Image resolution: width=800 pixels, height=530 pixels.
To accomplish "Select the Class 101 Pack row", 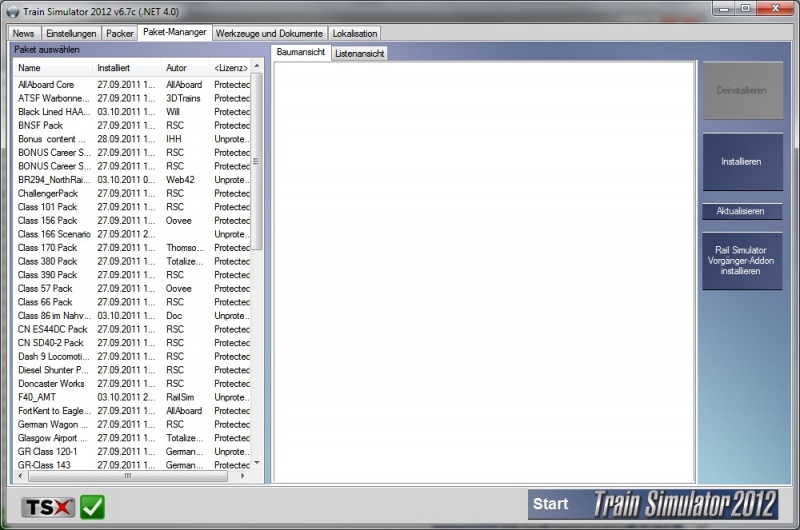I will point(133,207).
